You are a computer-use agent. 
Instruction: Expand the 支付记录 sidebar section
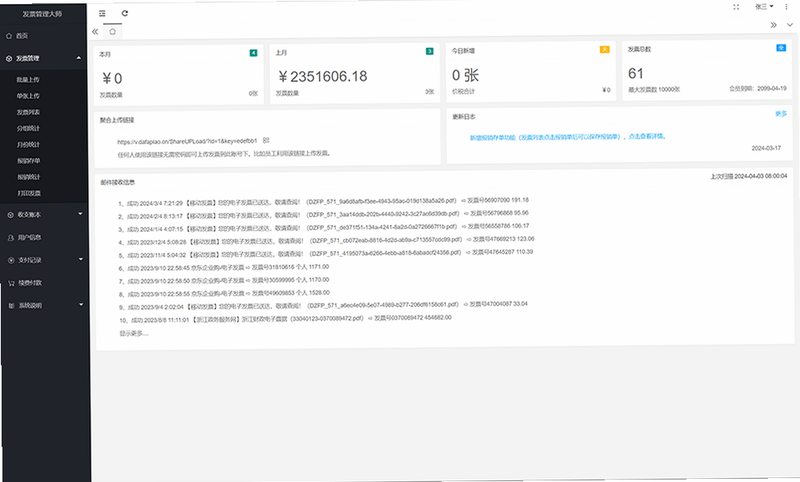[44, 260]
